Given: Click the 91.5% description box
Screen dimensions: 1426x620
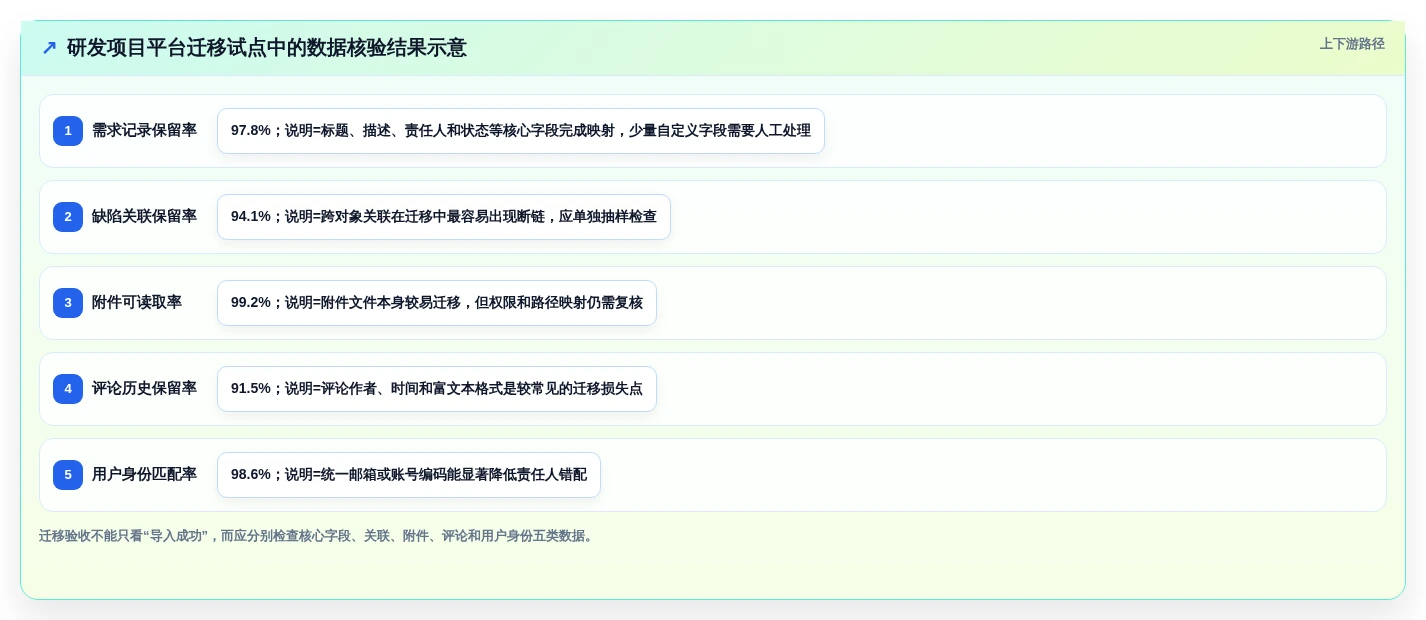Looking at the screenshot, I should tap(437, 389).
